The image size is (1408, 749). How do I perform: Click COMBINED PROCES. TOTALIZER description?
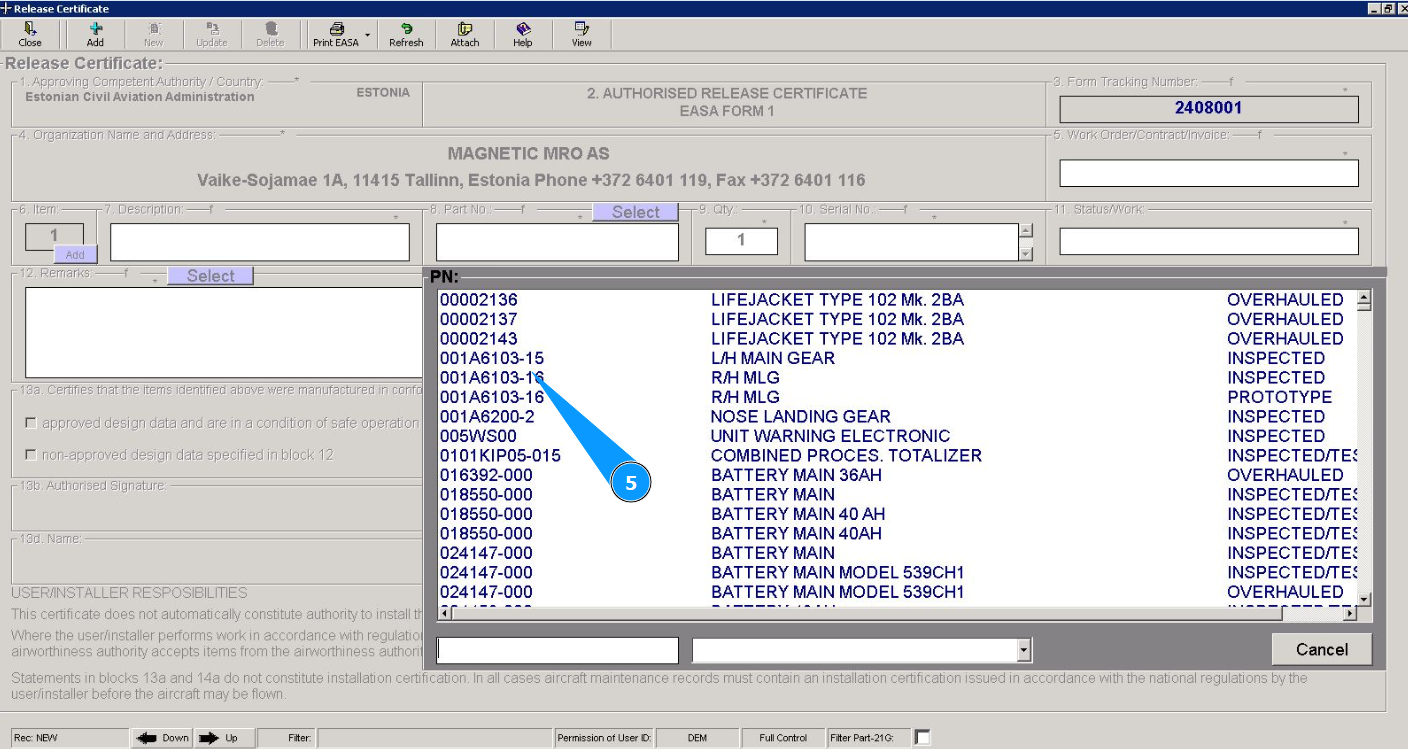pos(846,456)
